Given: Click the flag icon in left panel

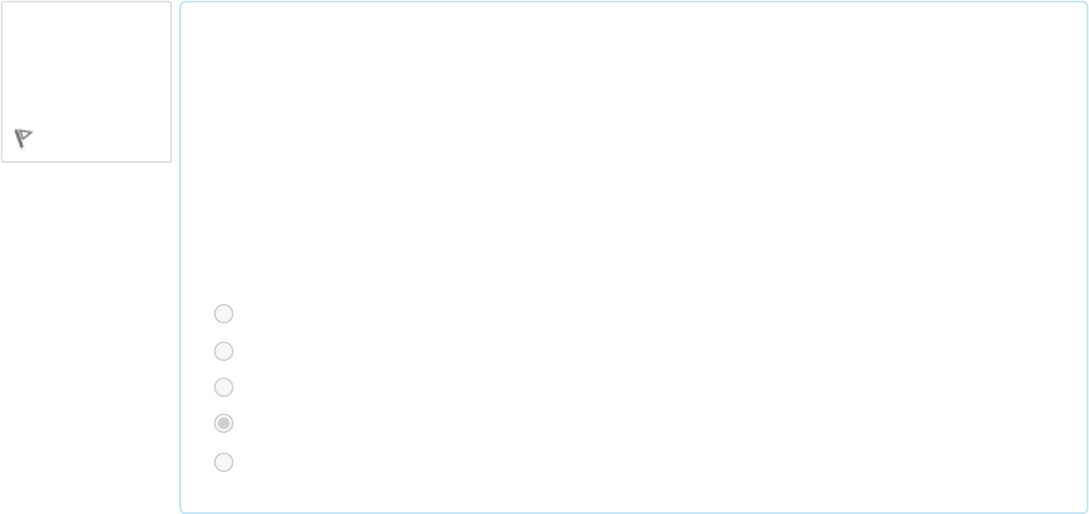Looking at the screenshot, I should point(23,138).
